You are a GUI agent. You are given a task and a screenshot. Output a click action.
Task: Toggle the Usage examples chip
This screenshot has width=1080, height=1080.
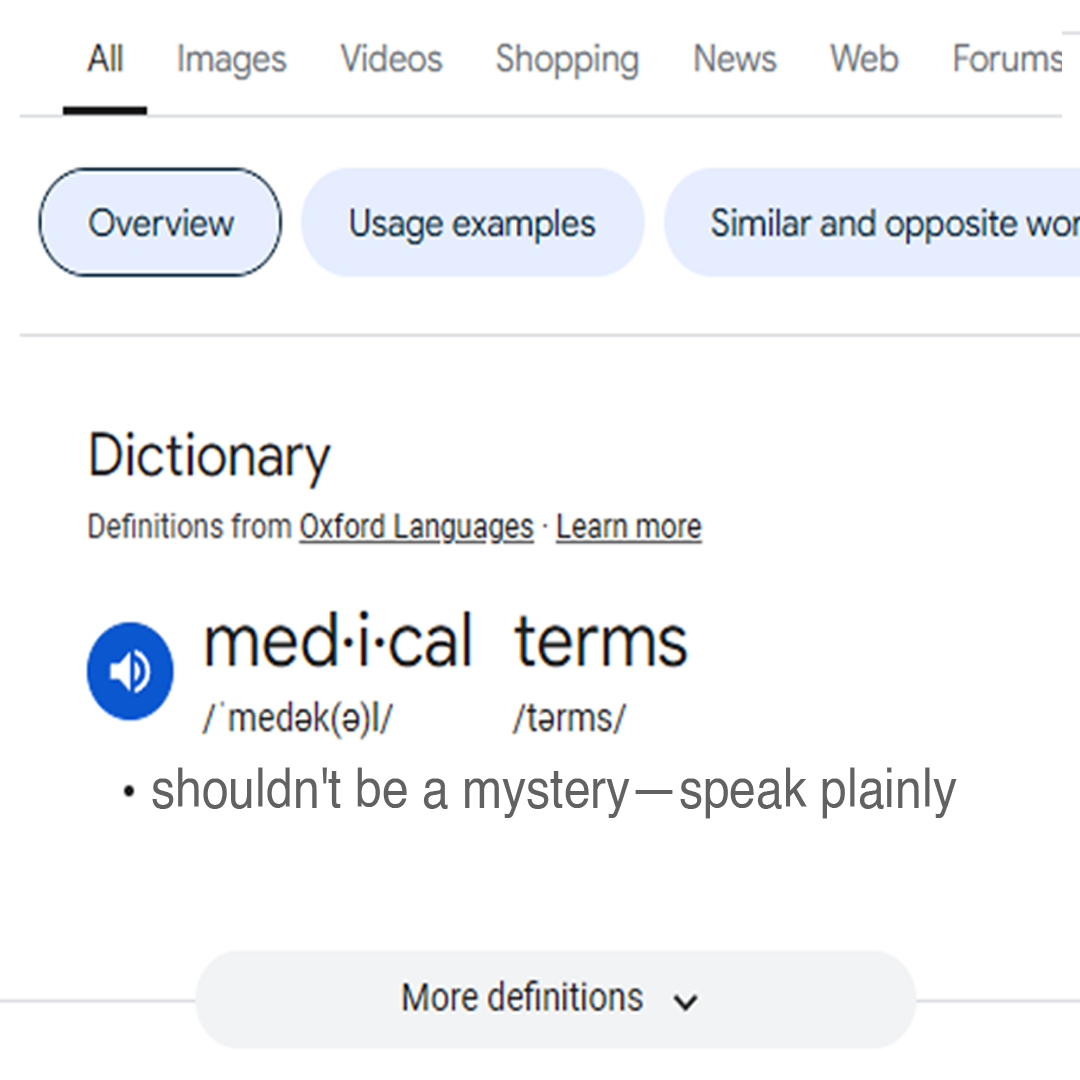(472, 222)
